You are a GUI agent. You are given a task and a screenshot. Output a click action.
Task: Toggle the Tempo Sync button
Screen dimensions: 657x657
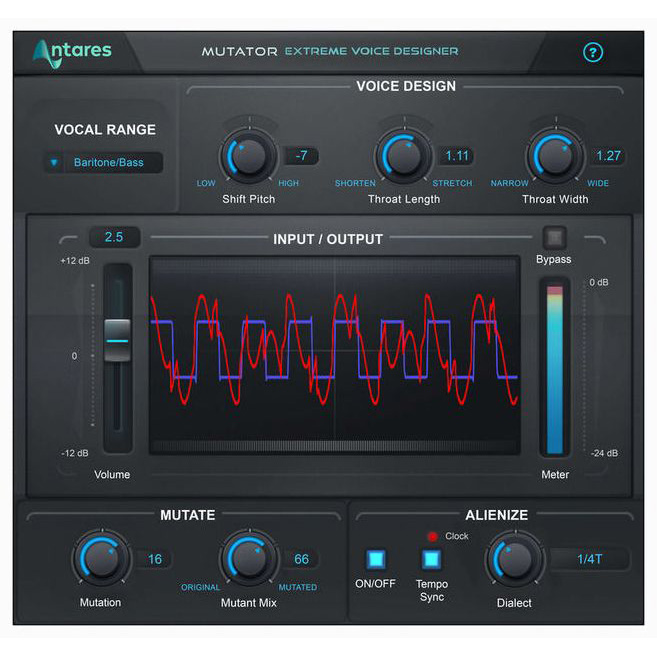pyautogui.click(x=432, y=559)
